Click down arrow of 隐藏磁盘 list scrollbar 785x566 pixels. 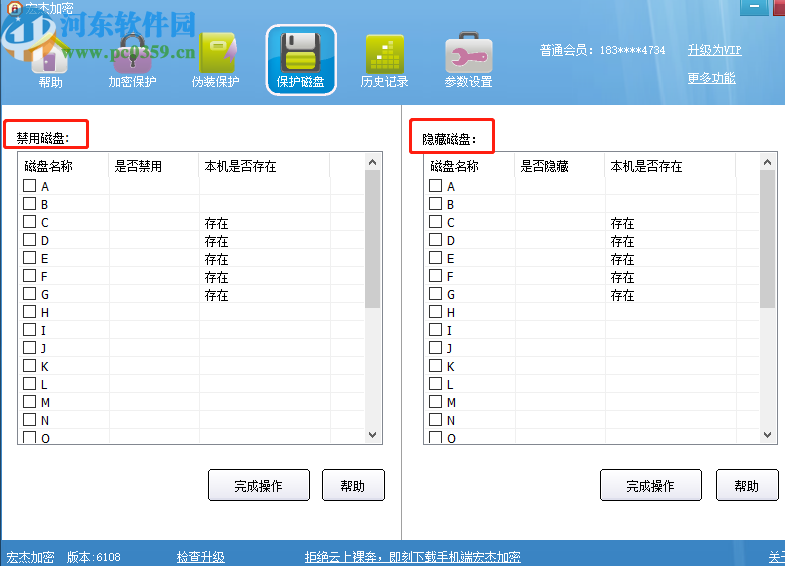point(767,435)
